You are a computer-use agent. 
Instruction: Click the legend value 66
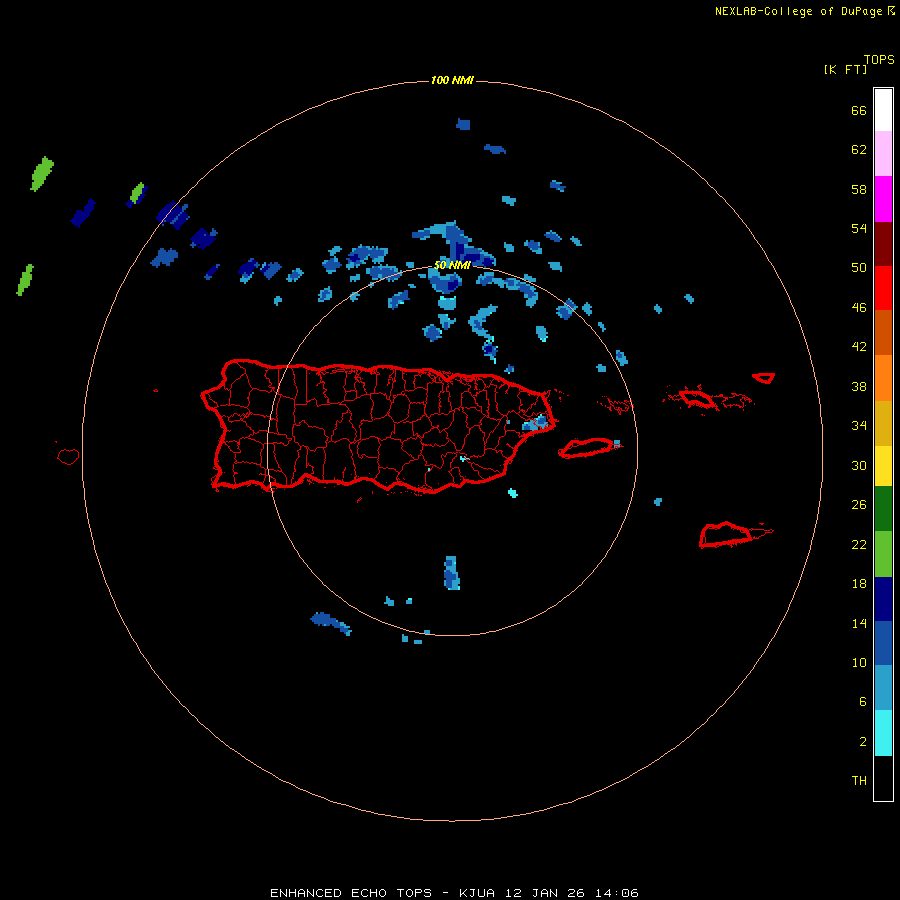pos(859,110)
